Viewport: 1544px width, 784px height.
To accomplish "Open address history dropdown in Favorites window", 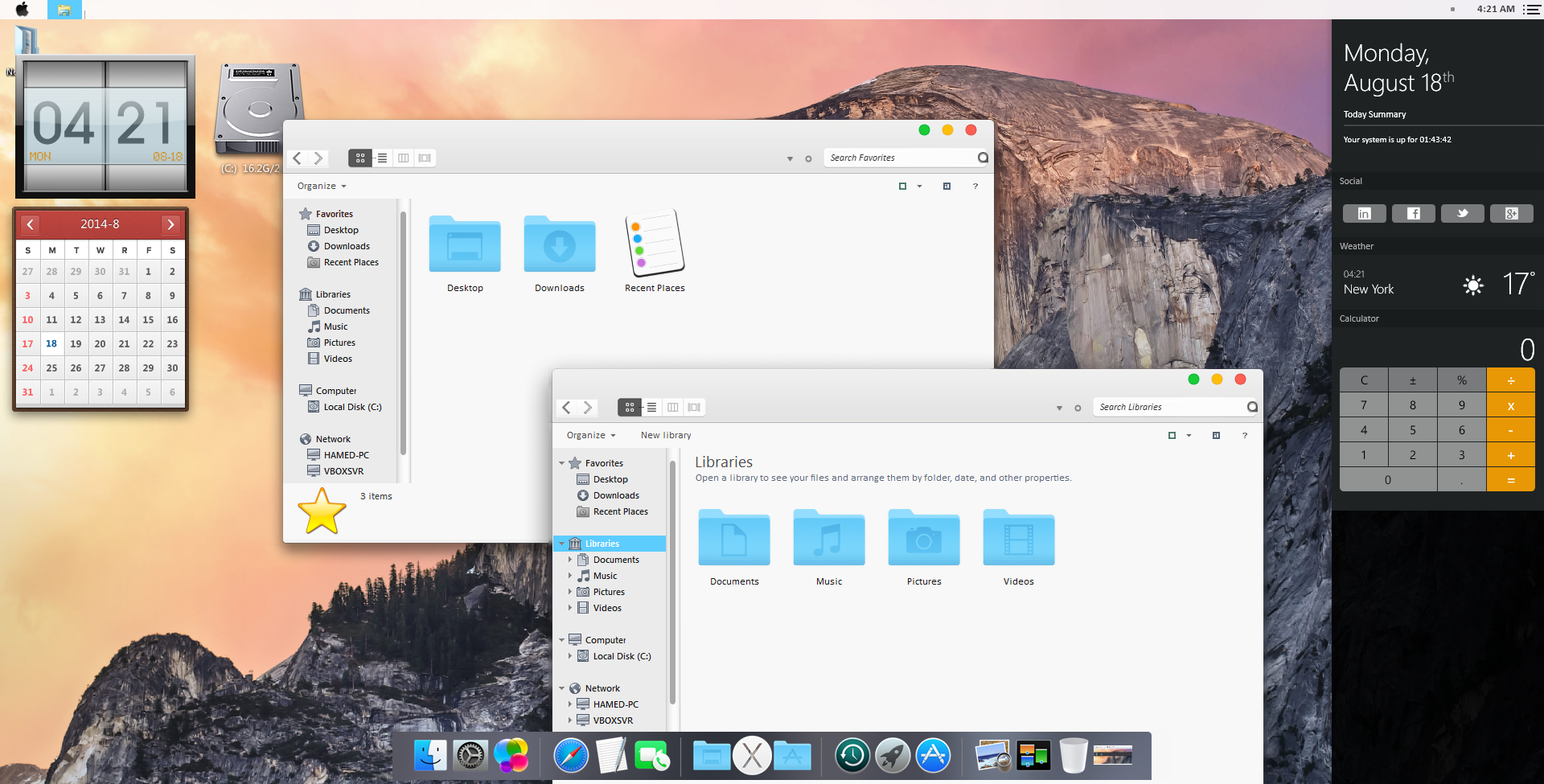I will (x=790, y=158).
